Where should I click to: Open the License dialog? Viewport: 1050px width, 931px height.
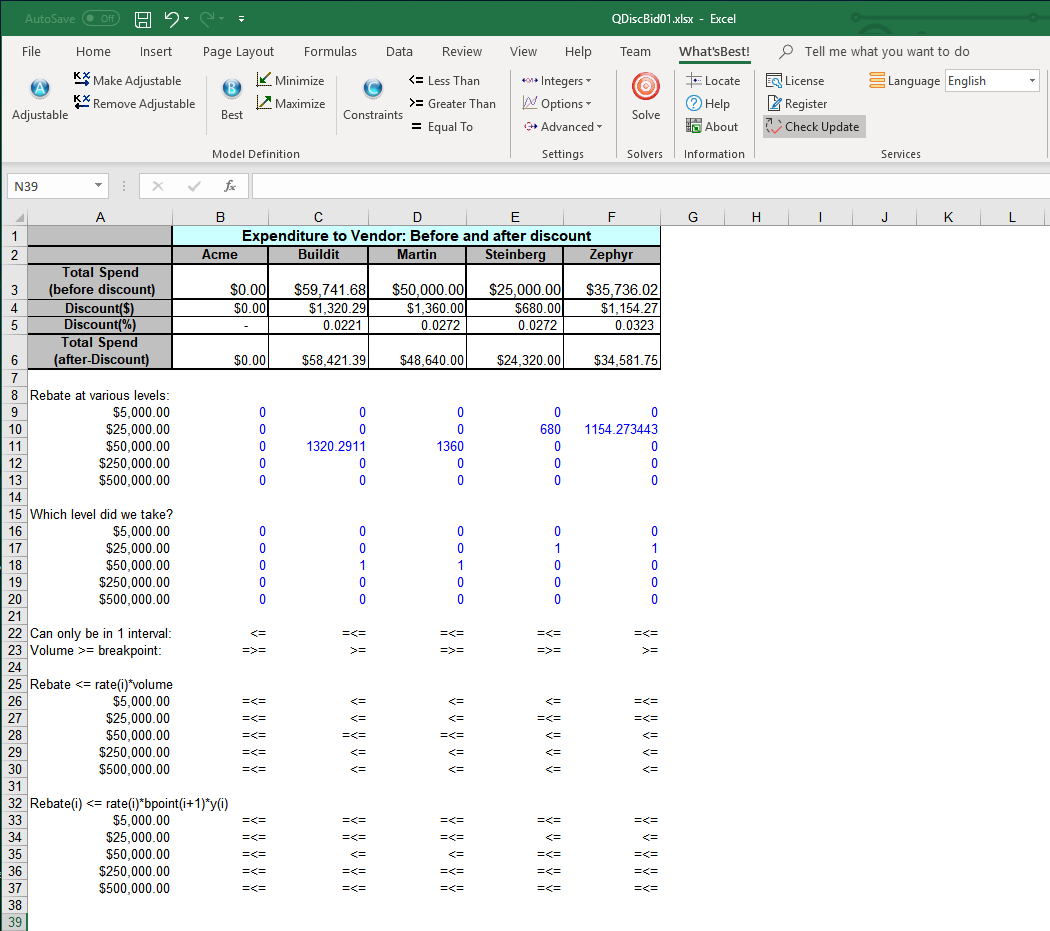795,80
